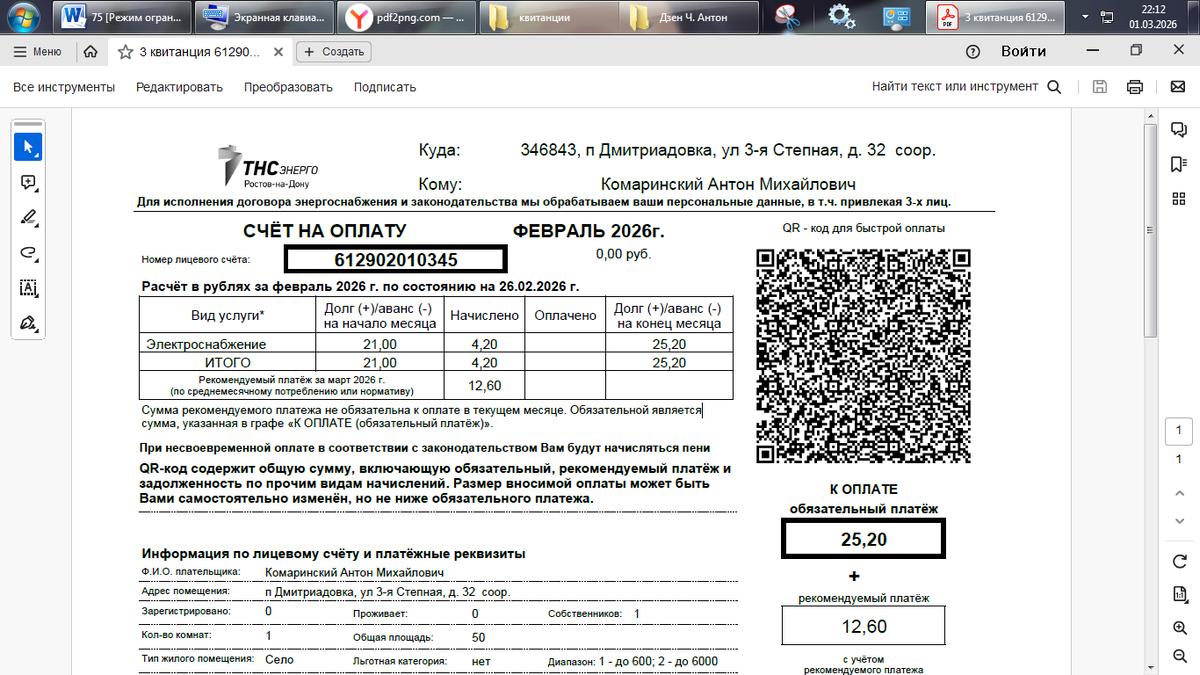Click Найти текст или инструмент search
This screenshot has width=1200, height=675.
pyautogui.click(x=967, y=87)
